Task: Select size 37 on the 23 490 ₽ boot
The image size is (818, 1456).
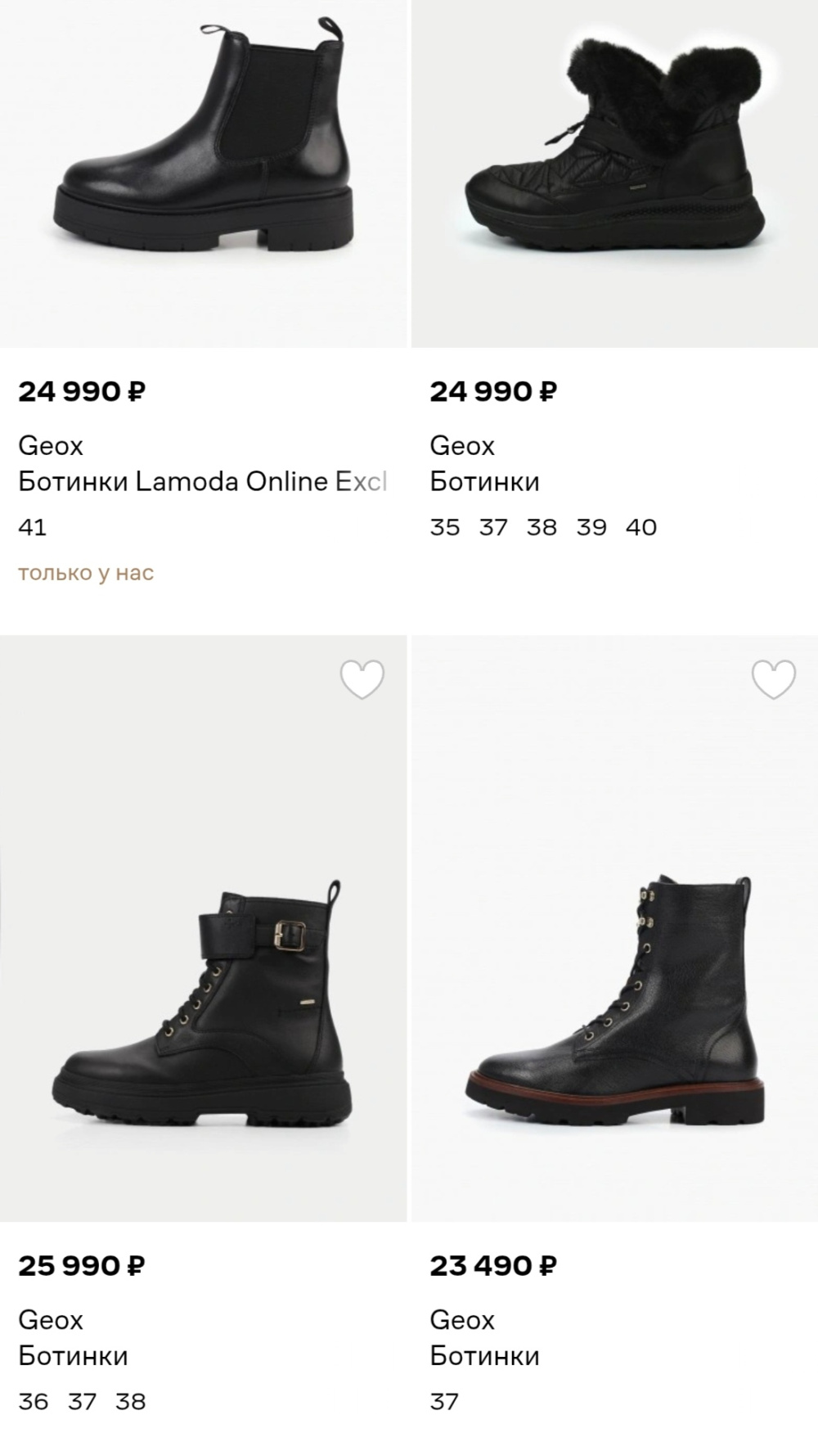Action: [x=444, y=1401]
